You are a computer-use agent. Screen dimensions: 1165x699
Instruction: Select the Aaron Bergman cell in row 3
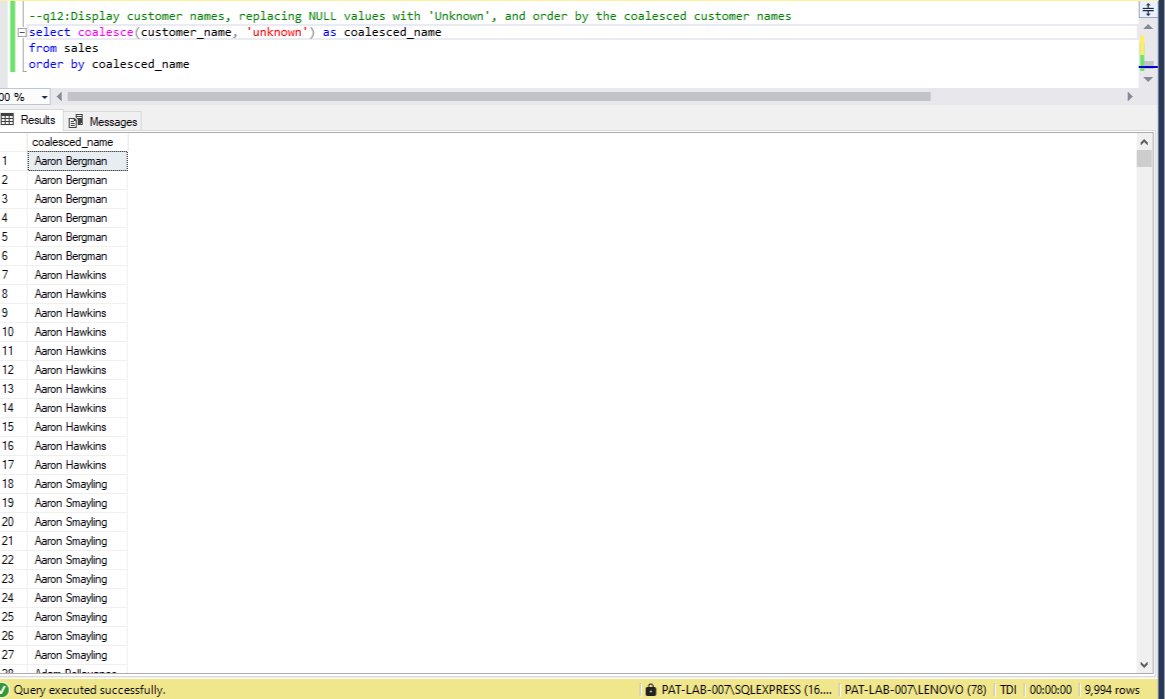pyautogui.click(x=77, y=199)
